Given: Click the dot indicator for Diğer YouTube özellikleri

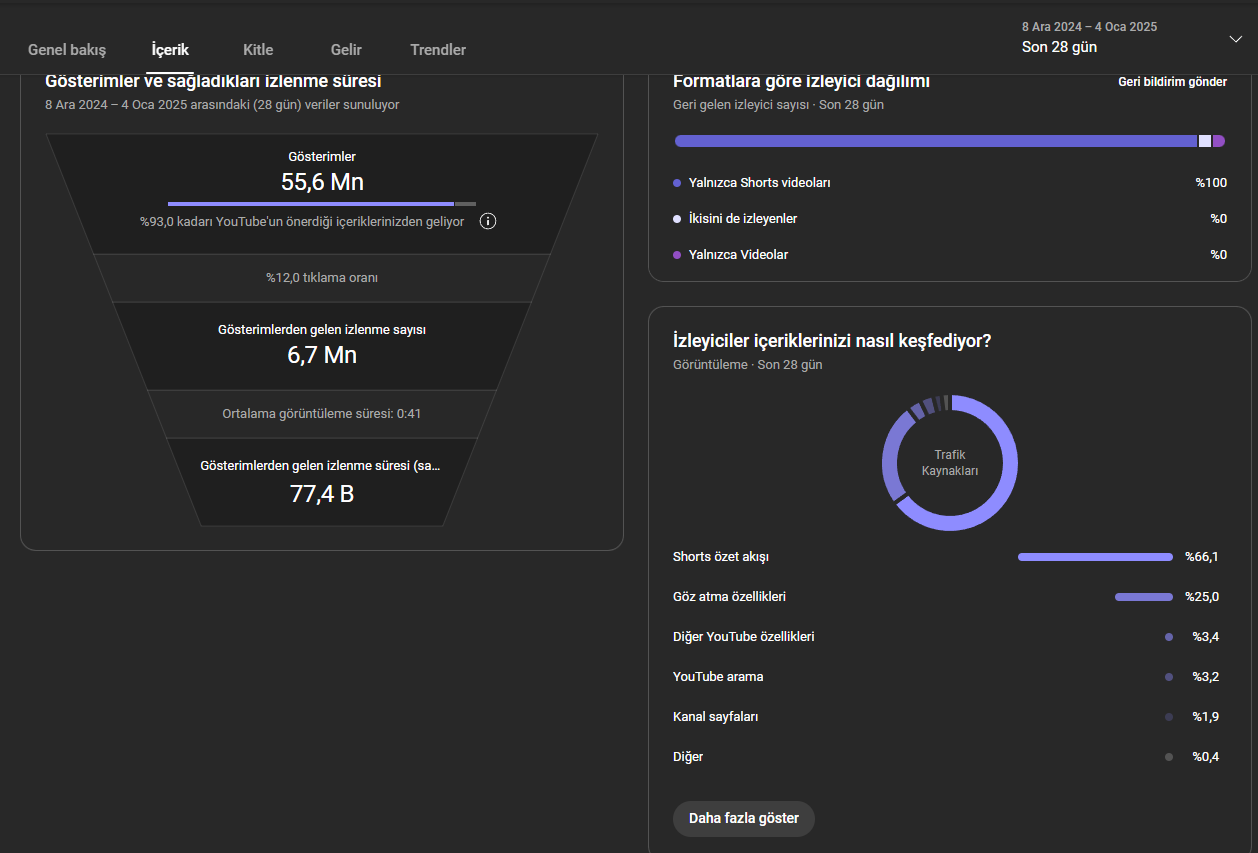Looking at the screenshot, I should (1169, 637).
